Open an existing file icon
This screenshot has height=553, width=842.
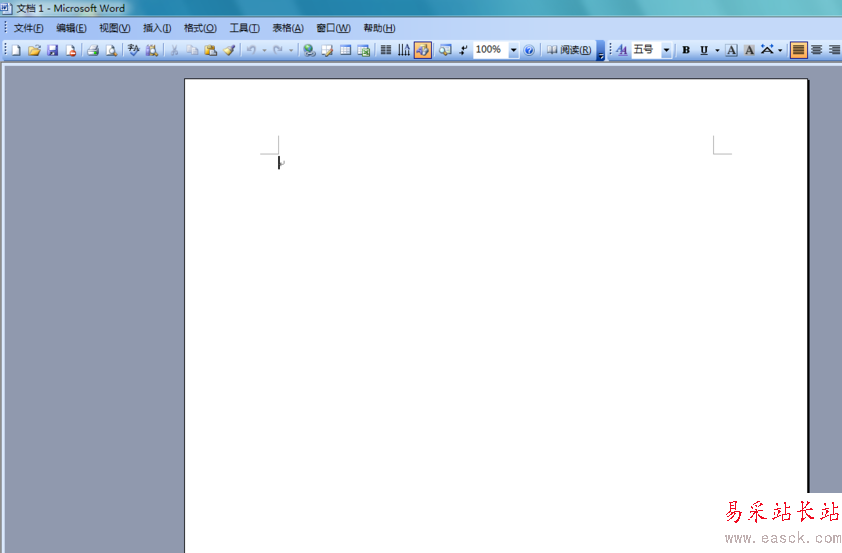[34, 50]
